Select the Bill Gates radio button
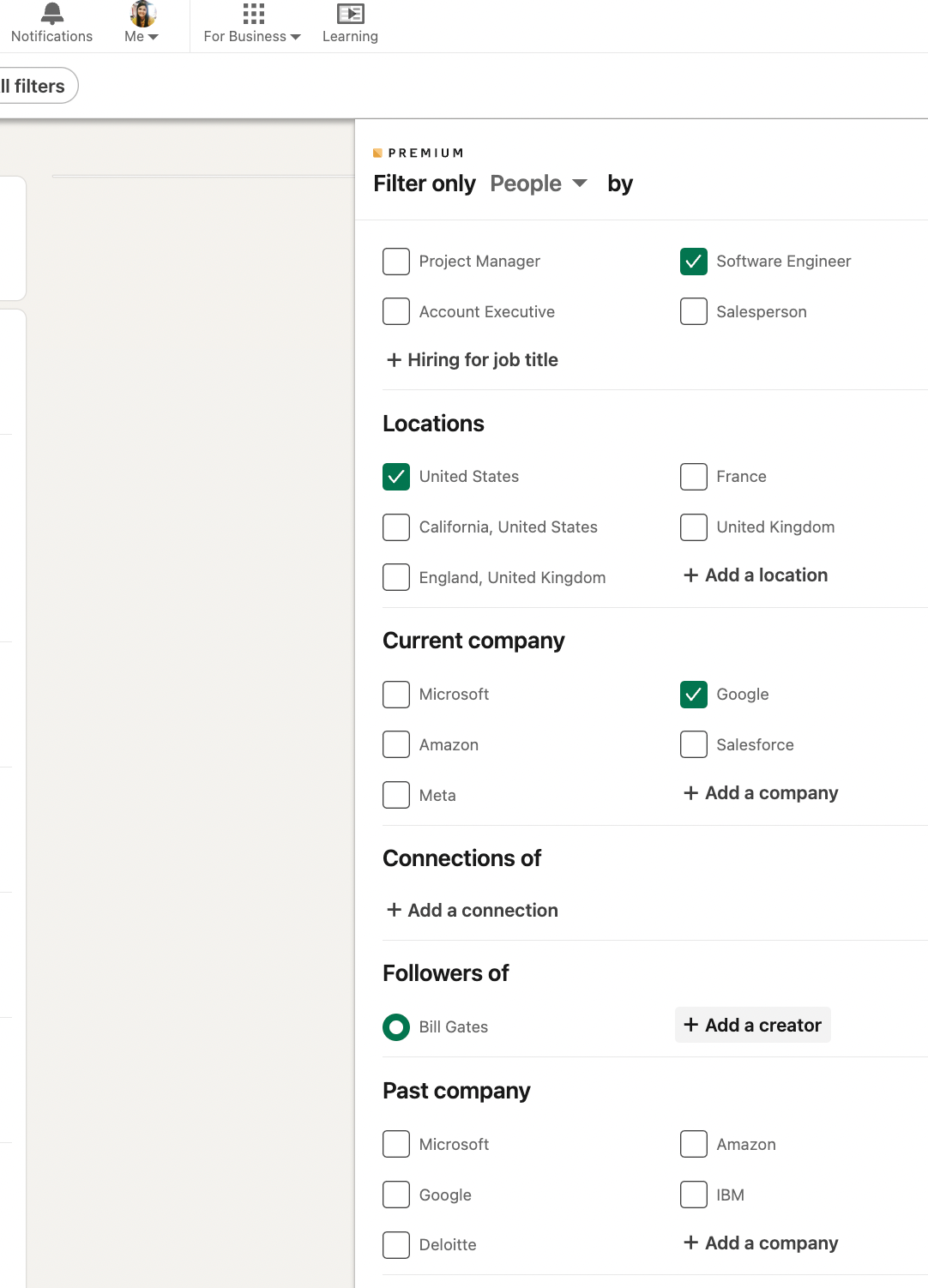Viewport: 928px width, 1288px height. click(396, 1026)
